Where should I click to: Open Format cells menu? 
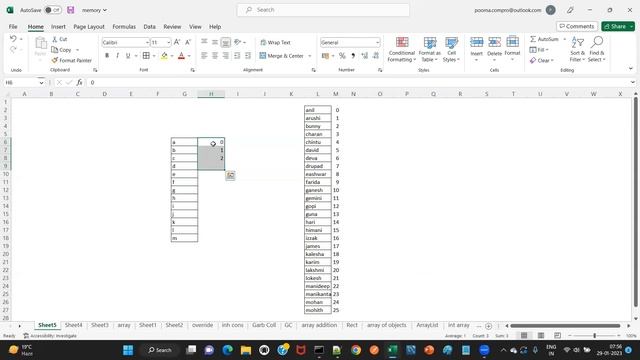[x=512, y=49]
